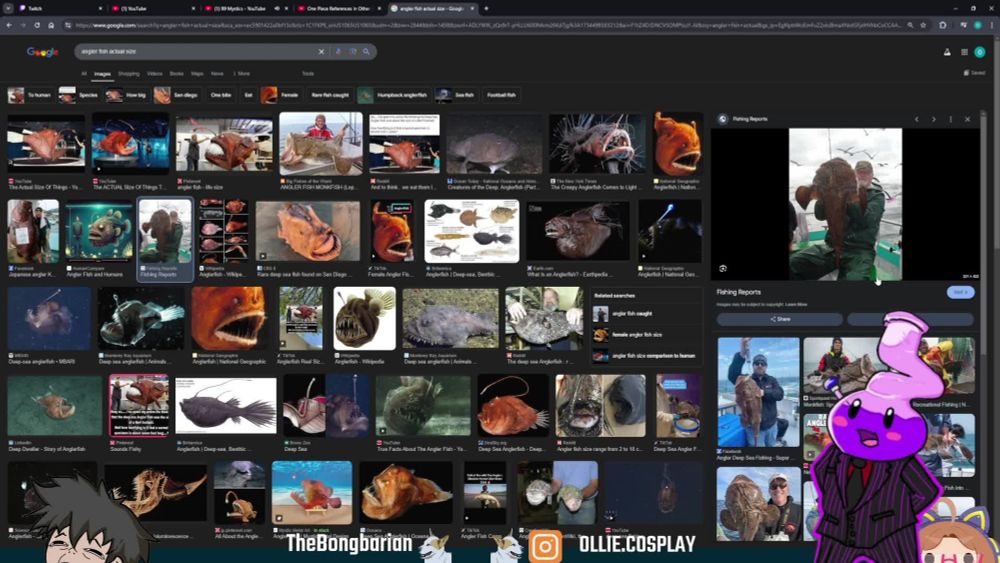Apply the 'San diego' filter chip
The height and width of the screenshot is (563, 1000).
[177, 95]
